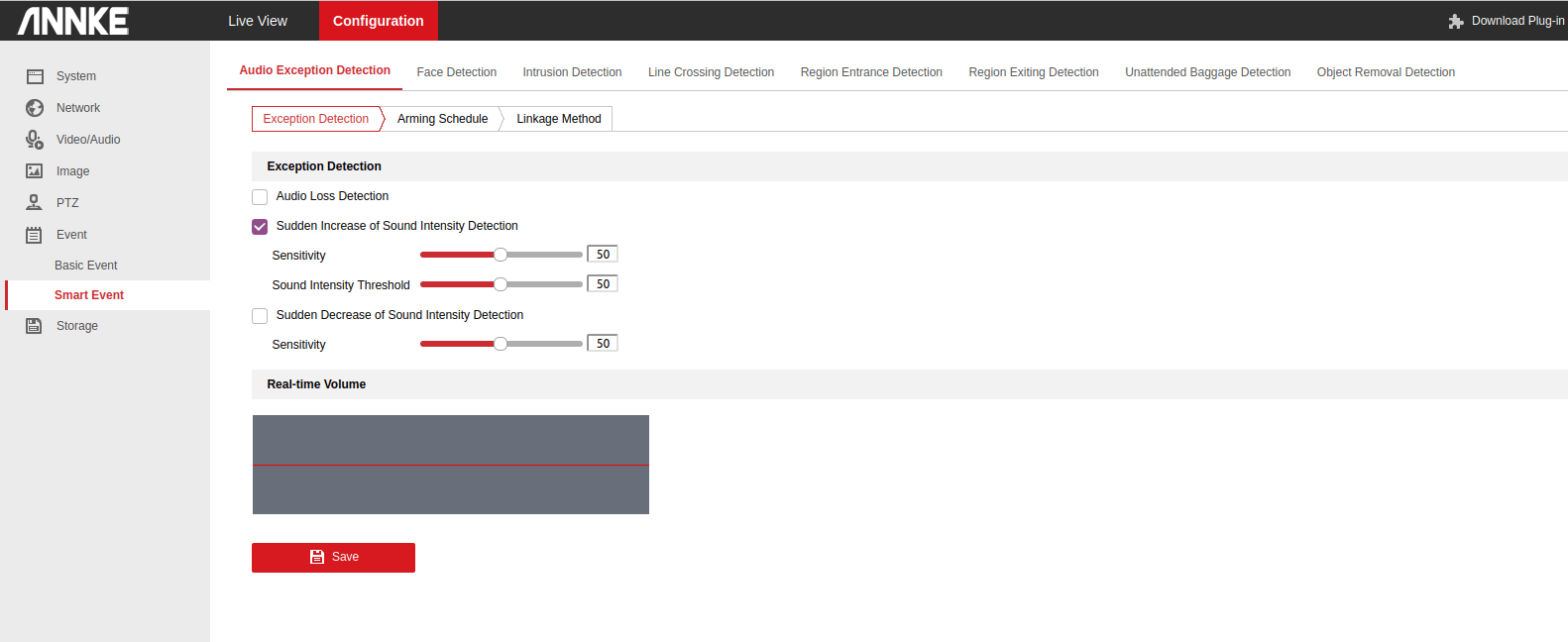Click the Event calendar icon
Image resolution: width=1568 pixels, height=642 pixels.
coord(35,235)
